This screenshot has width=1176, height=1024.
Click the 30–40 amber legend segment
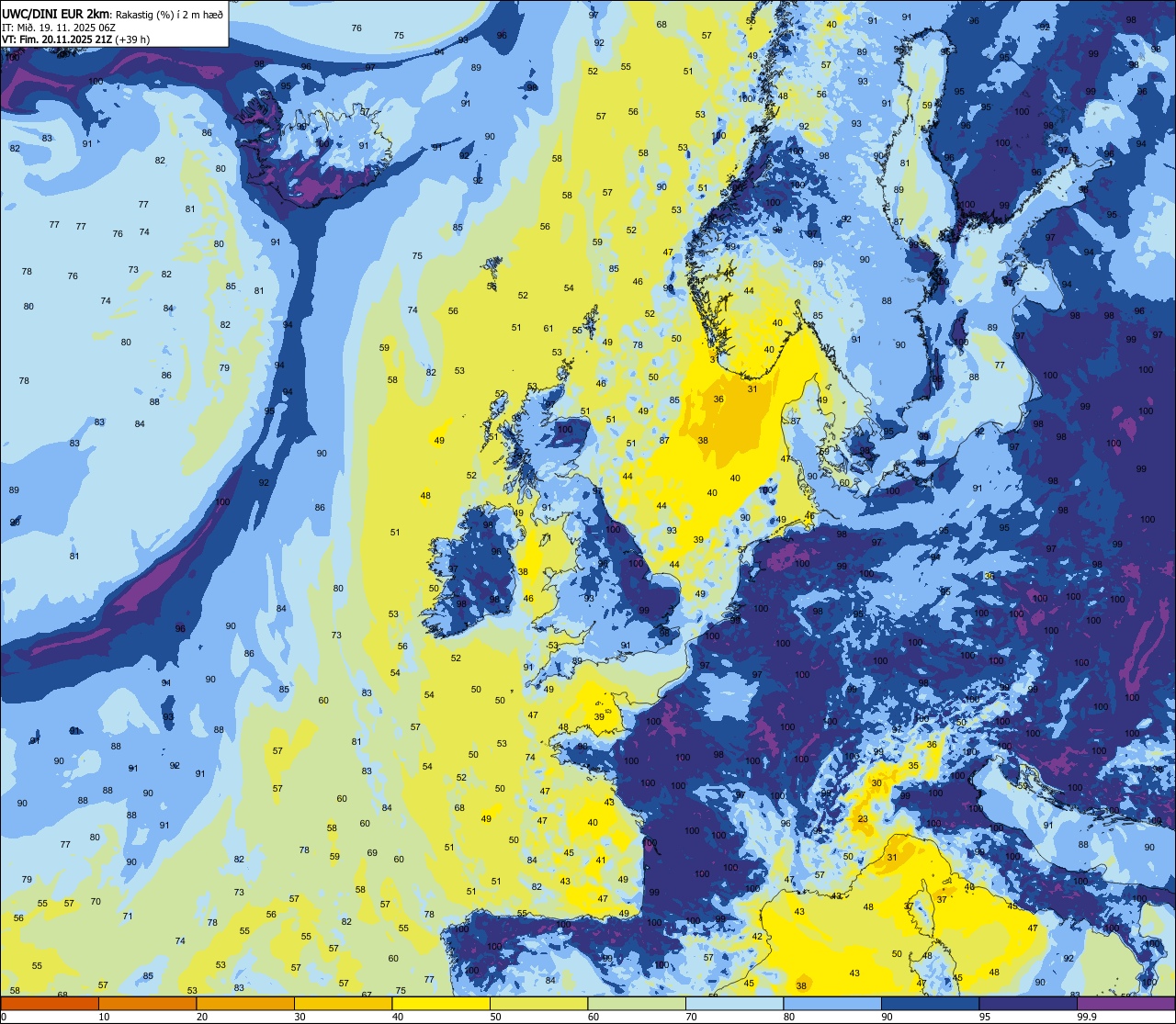[x=343, y=1003]
